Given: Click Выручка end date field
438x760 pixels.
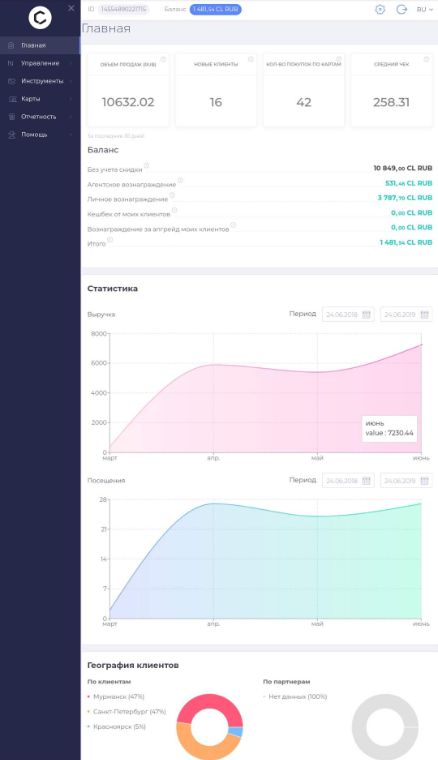Looking at the screenshot, I should coord(406,315).
